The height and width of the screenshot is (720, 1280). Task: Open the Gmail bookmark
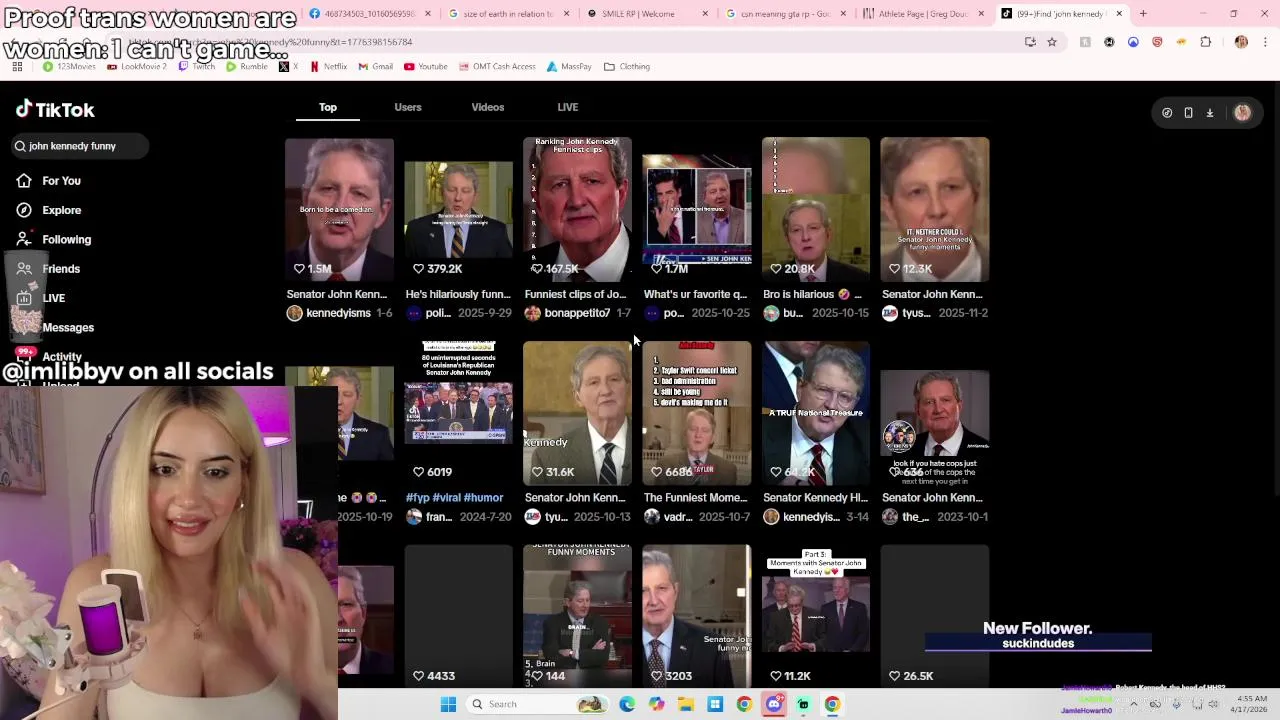click(375, 67)
